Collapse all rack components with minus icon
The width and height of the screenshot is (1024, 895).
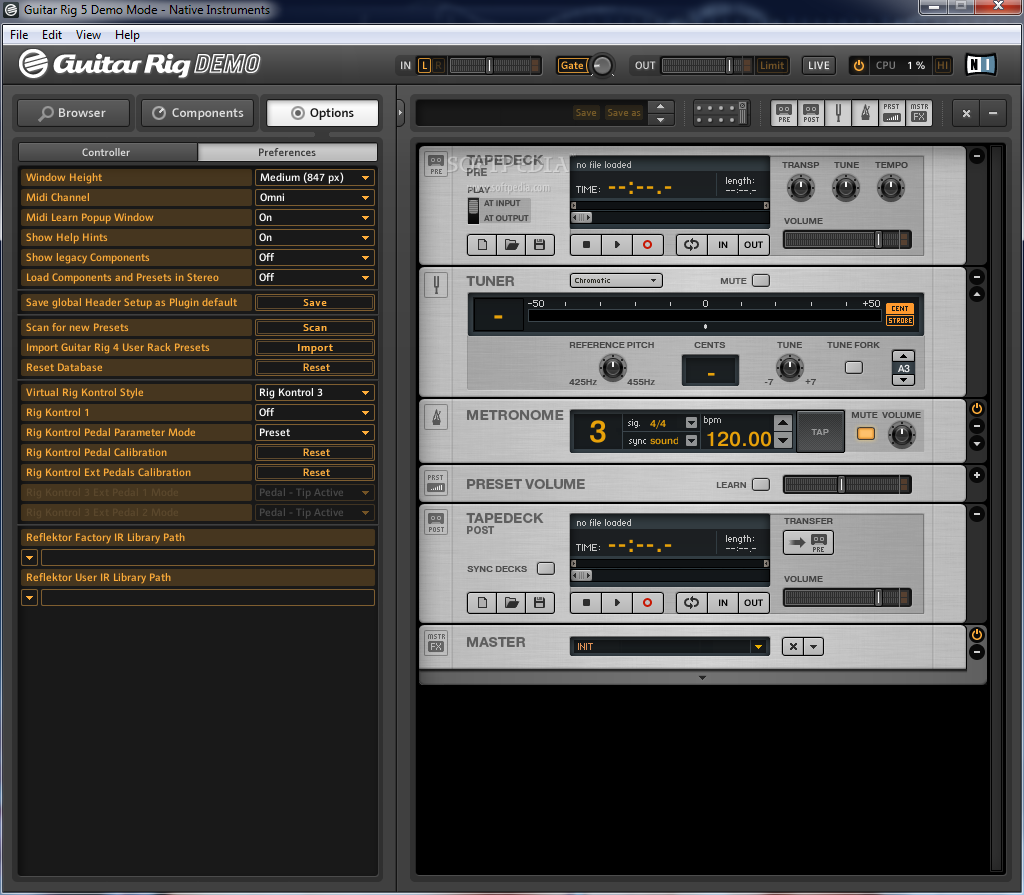point(993,113)
